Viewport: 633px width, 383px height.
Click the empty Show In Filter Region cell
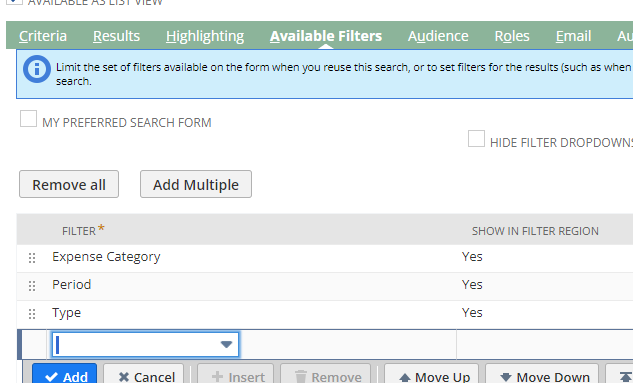[x=545, y=344]
